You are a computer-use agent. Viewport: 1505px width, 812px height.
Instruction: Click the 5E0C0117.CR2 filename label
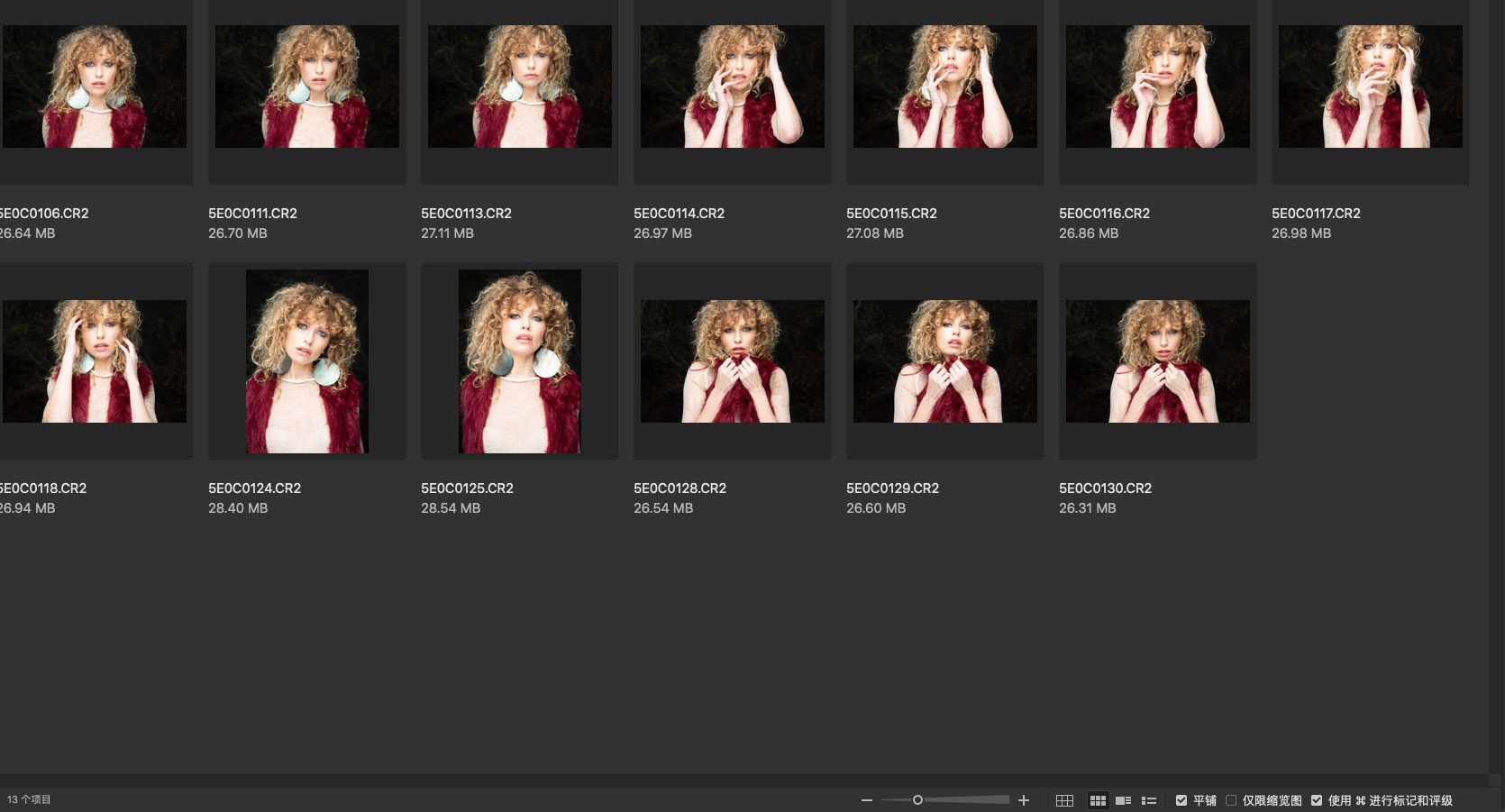click(x=1316, y=214)
